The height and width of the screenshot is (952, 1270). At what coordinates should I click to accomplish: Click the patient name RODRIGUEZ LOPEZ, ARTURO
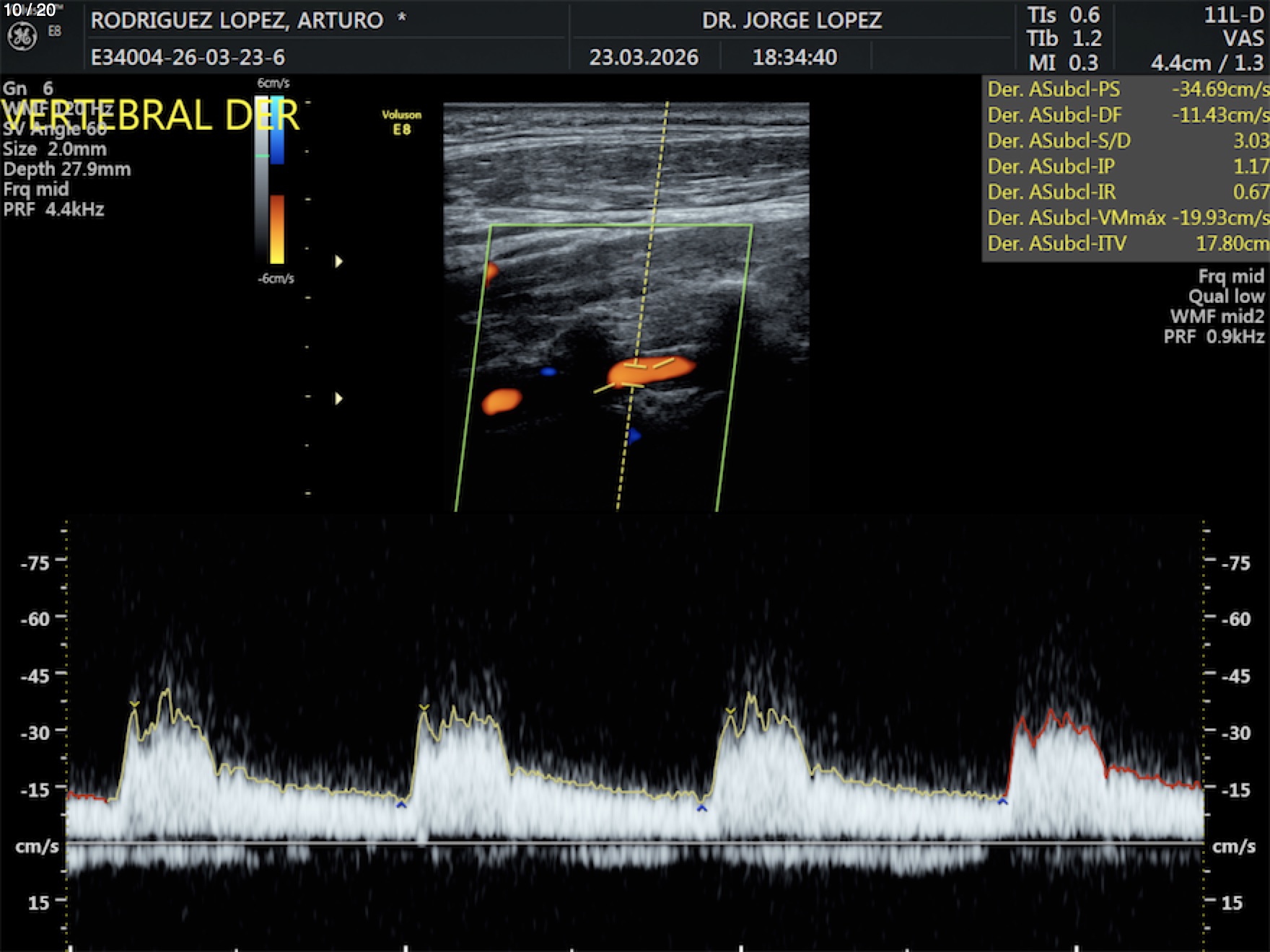tap(237, 20)
